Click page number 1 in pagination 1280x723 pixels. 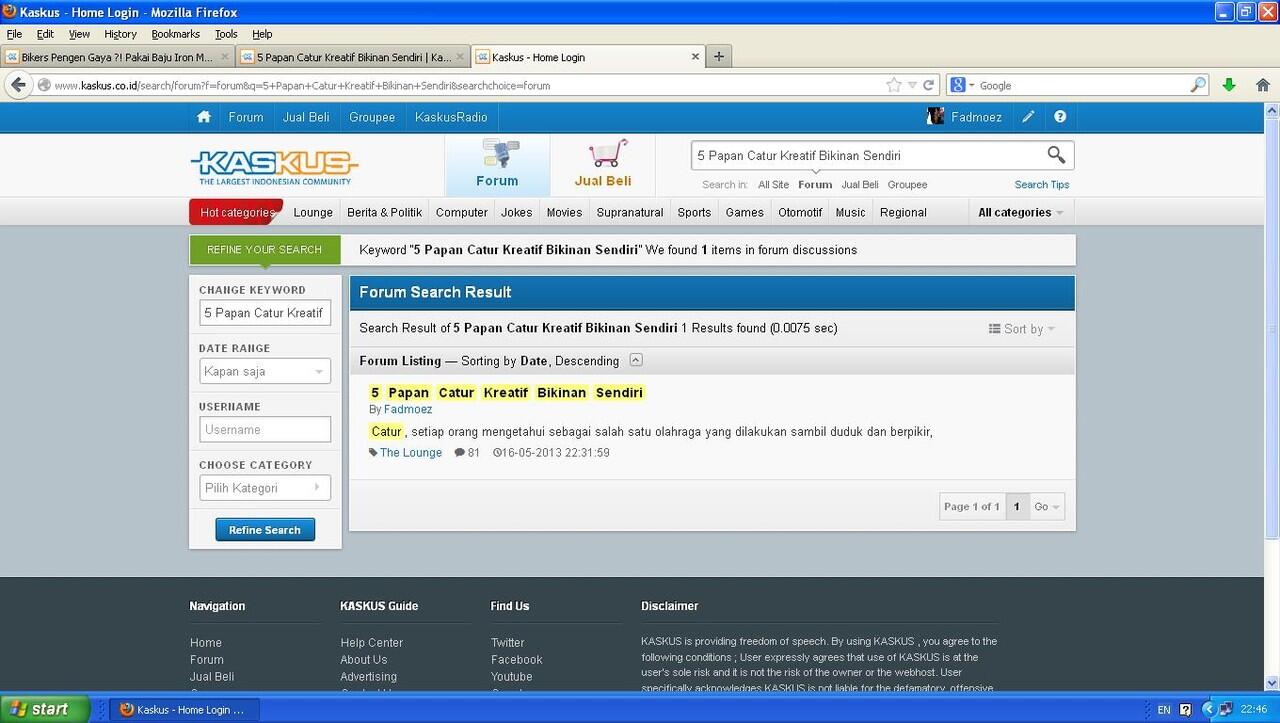tap(1017, 507)
